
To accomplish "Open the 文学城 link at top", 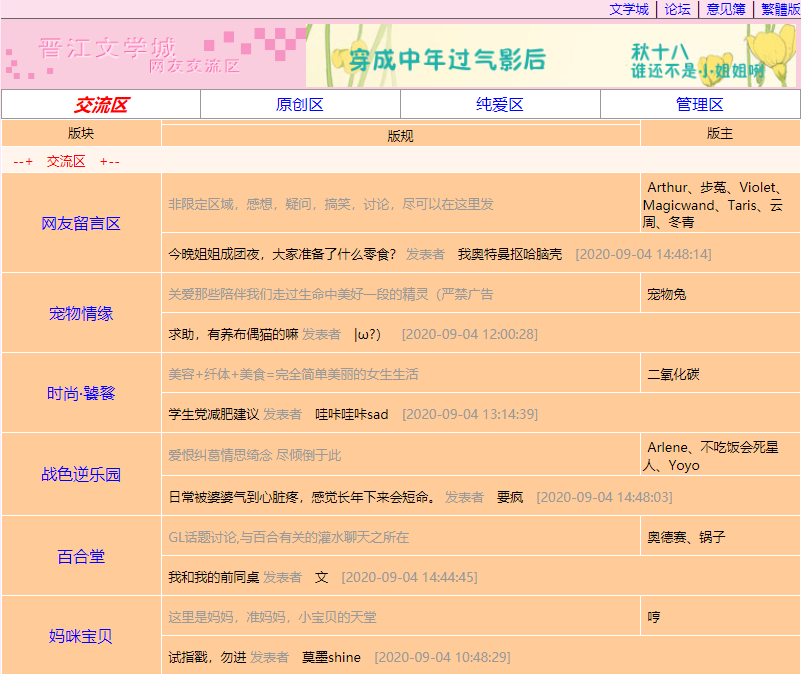I will [629, 9].
